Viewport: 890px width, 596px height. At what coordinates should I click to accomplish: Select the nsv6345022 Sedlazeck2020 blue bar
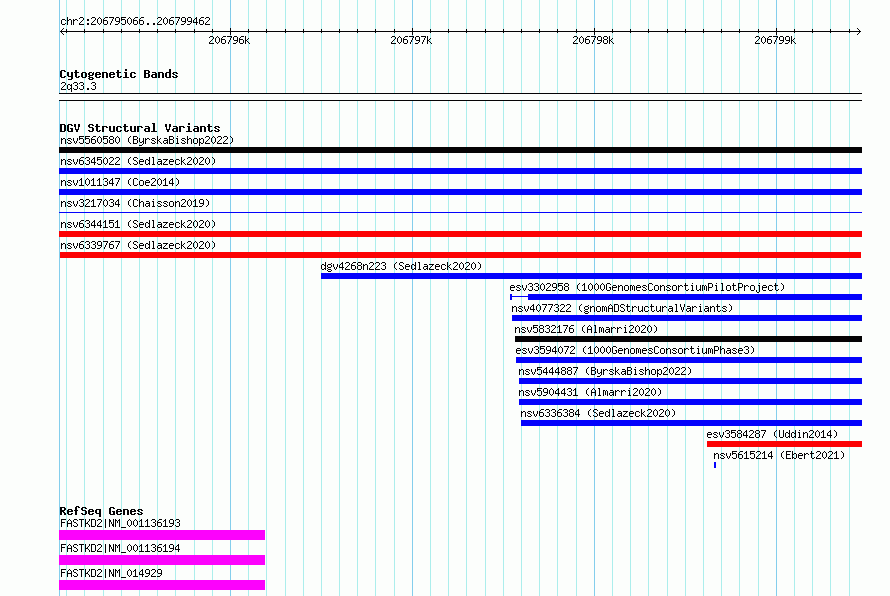[460, 171]
